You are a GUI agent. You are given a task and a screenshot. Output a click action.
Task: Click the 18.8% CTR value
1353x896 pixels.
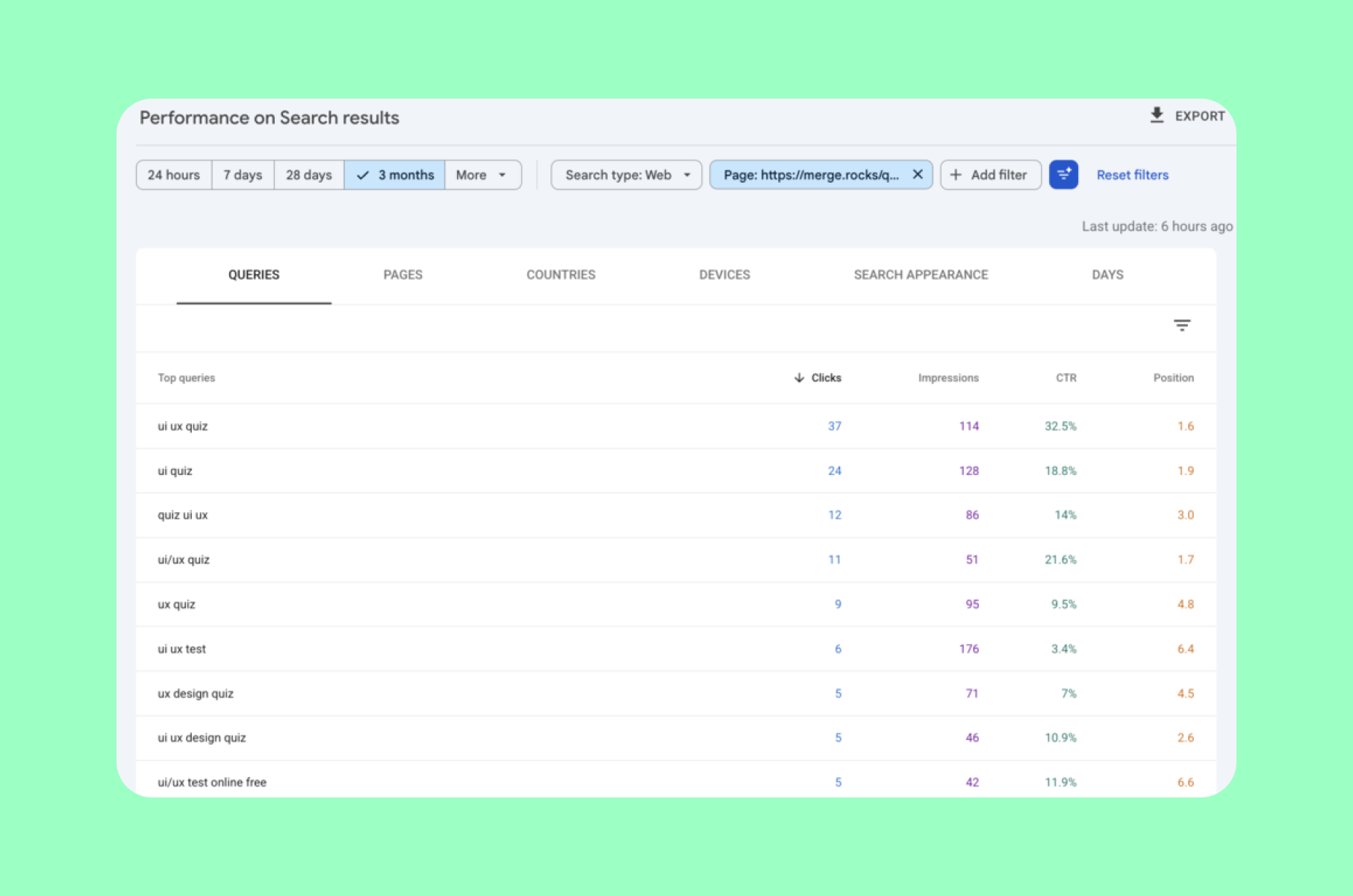point(1060,471)
